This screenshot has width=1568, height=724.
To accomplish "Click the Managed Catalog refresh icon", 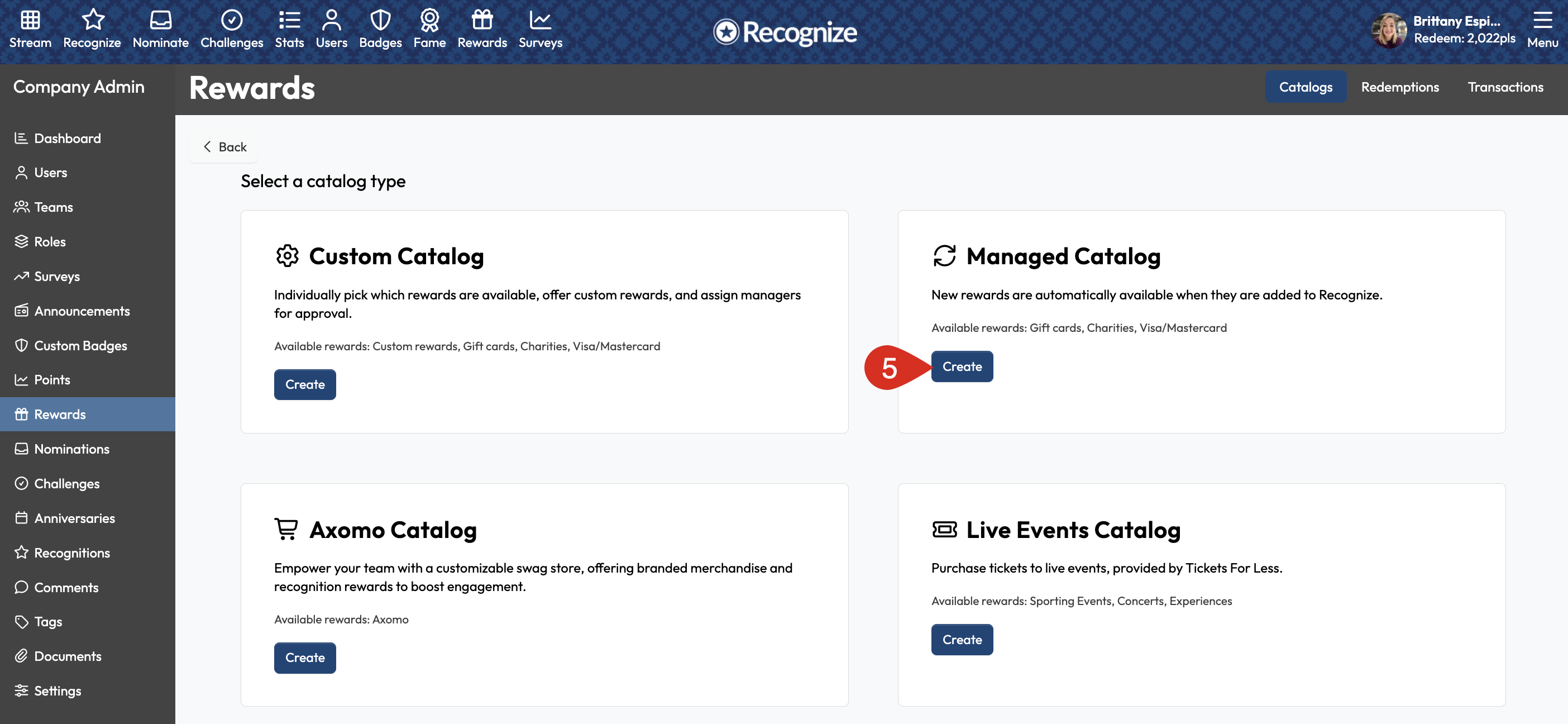I will (x=944, y=256).
